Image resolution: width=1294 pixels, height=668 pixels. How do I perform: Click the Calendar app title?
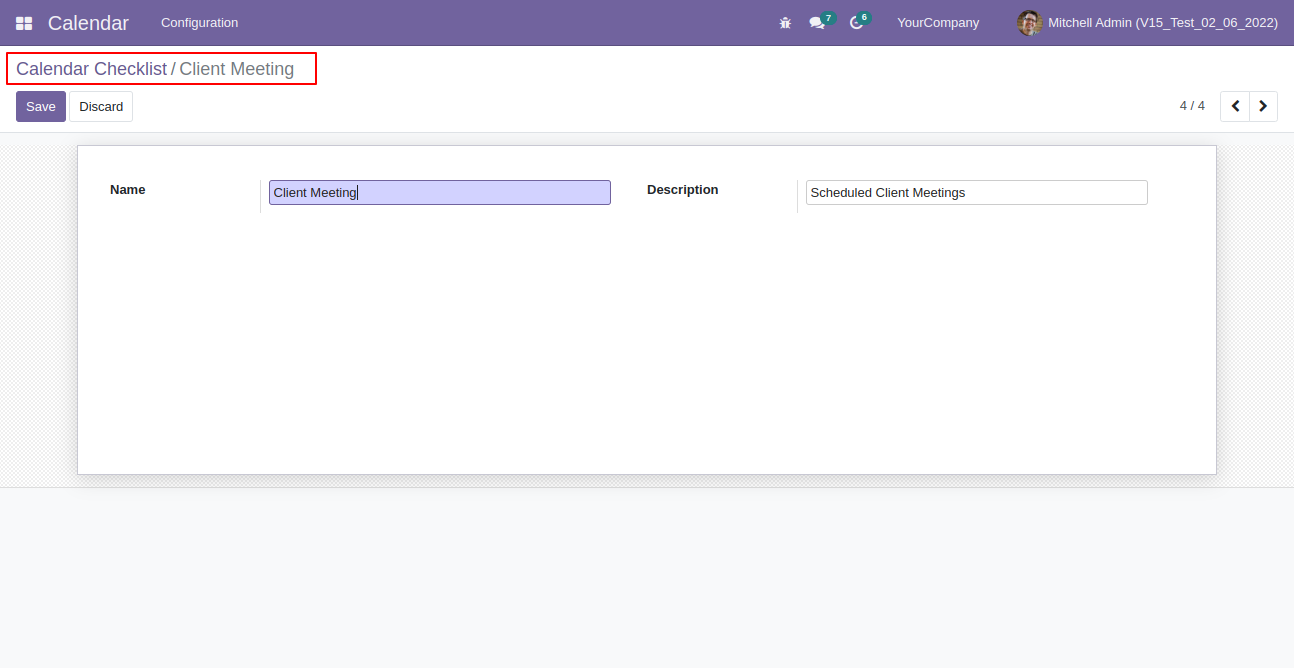pos(88,23)
